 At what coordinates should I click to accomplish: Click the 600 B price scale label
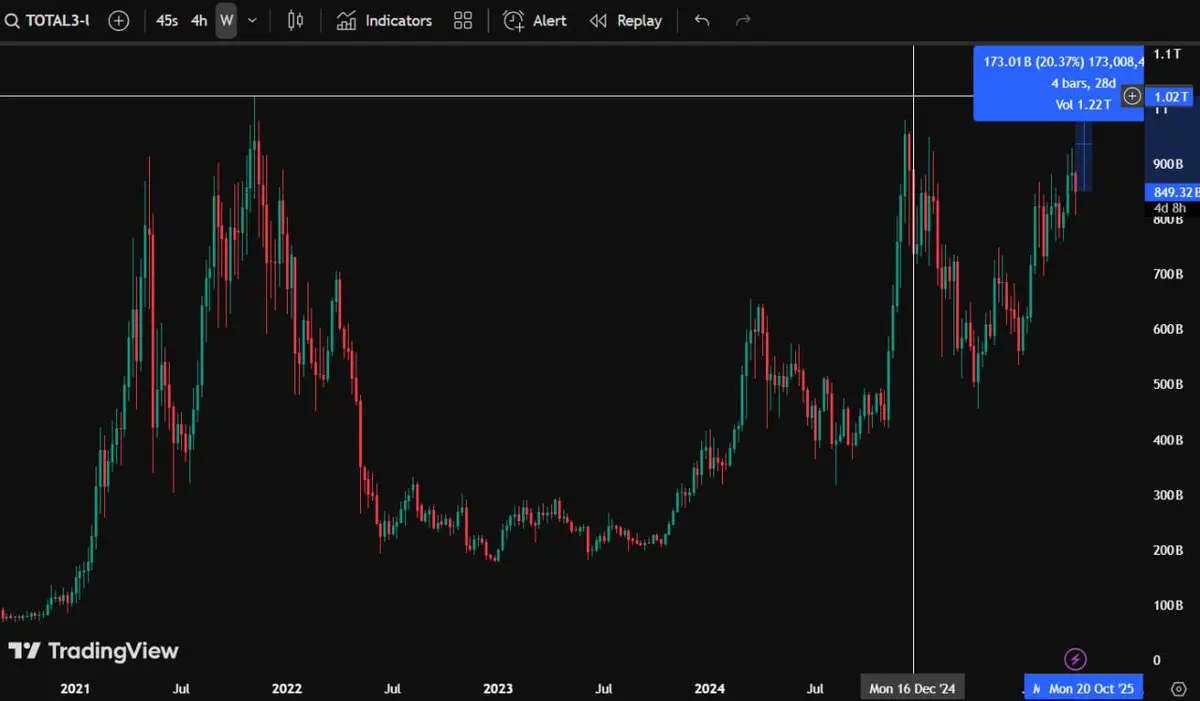pos(1169,329)
